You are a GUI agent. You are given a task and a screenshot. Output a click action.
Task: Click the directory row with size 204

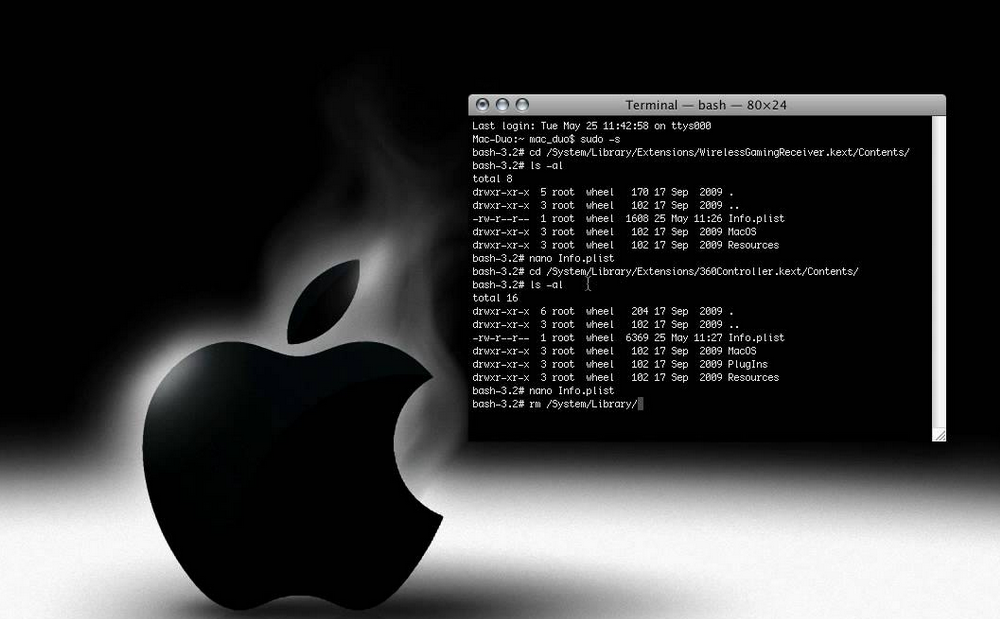tap(603, 311)
